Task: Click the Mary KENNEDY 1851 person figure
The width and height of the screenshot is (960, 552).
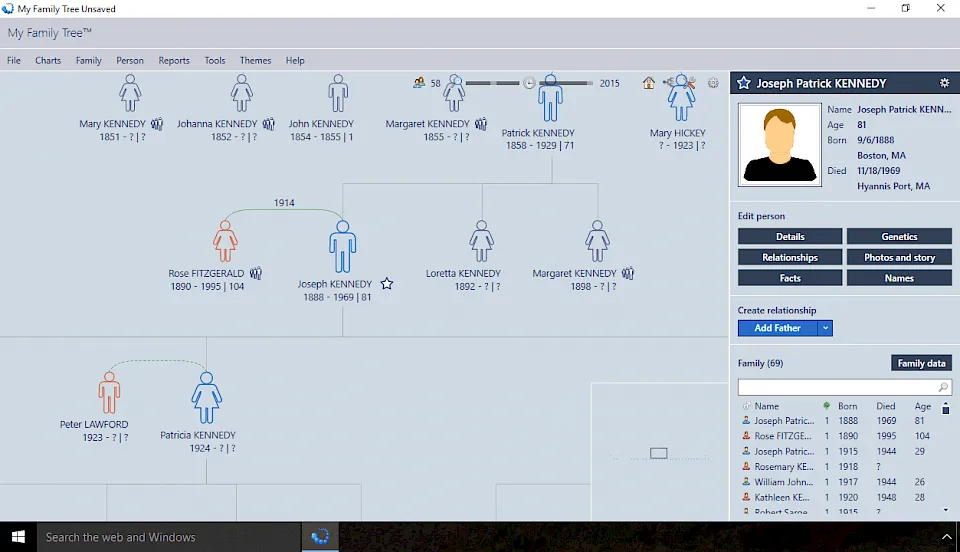Action: (x=130, y=93)
